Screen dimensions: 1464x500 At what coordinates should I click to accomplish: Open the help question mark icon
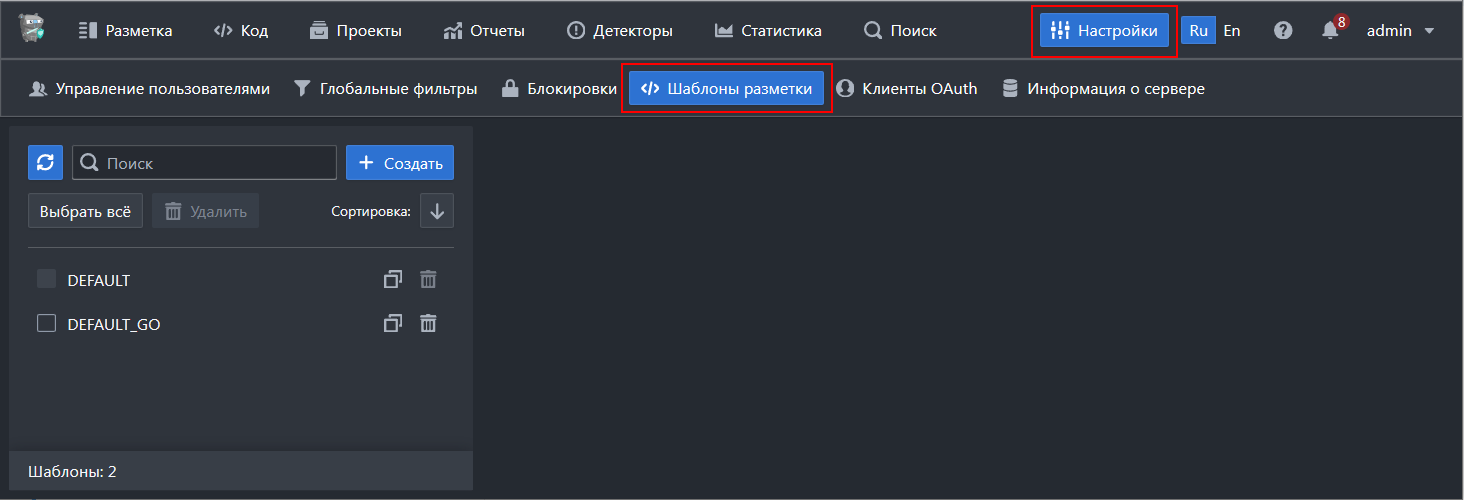(1283, 31)
